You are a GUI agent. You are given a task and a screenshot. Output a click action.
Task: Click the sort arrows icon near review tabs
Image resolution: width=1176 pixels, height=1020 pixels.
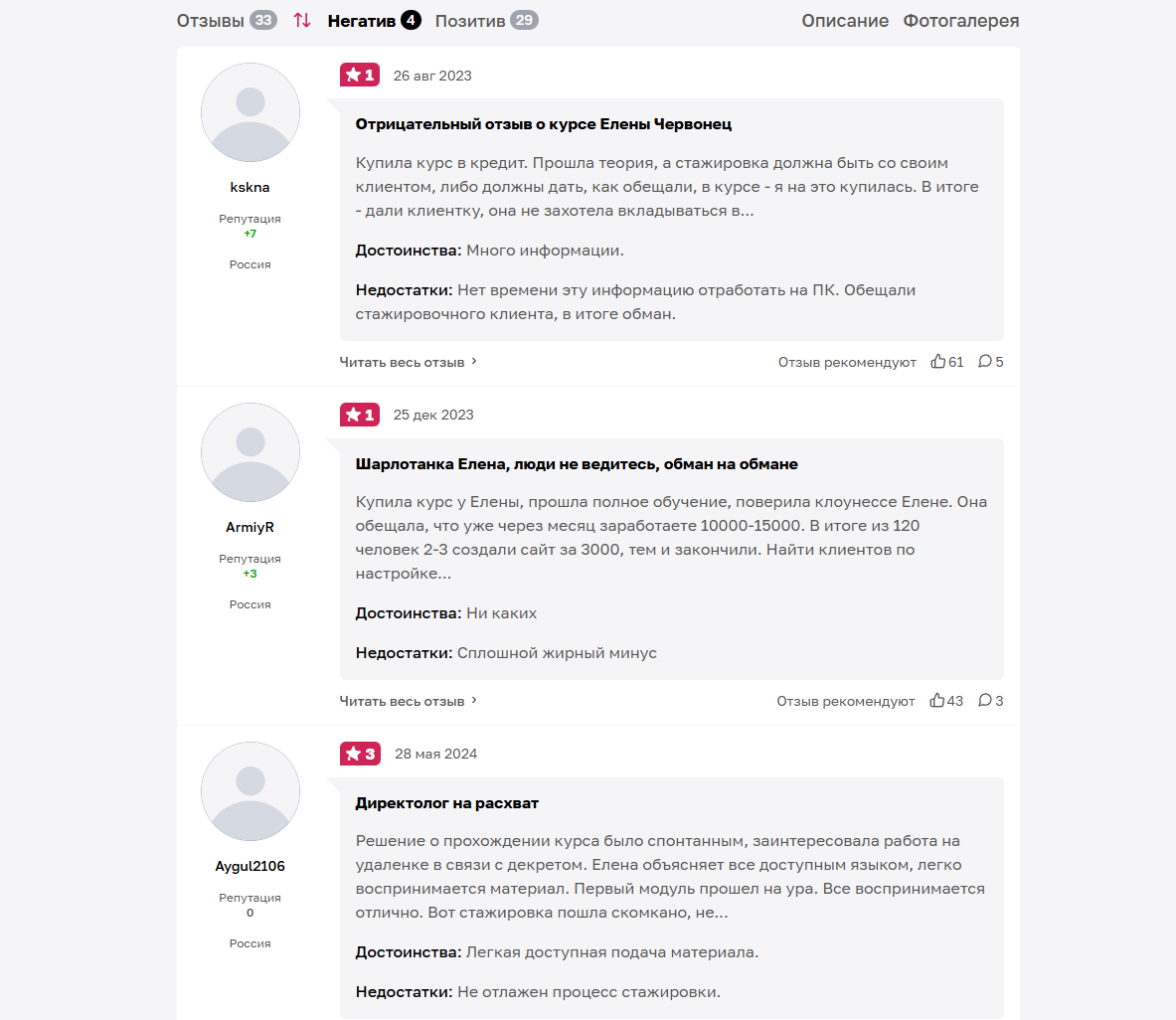pyautogui.click(x=302, y=20)
